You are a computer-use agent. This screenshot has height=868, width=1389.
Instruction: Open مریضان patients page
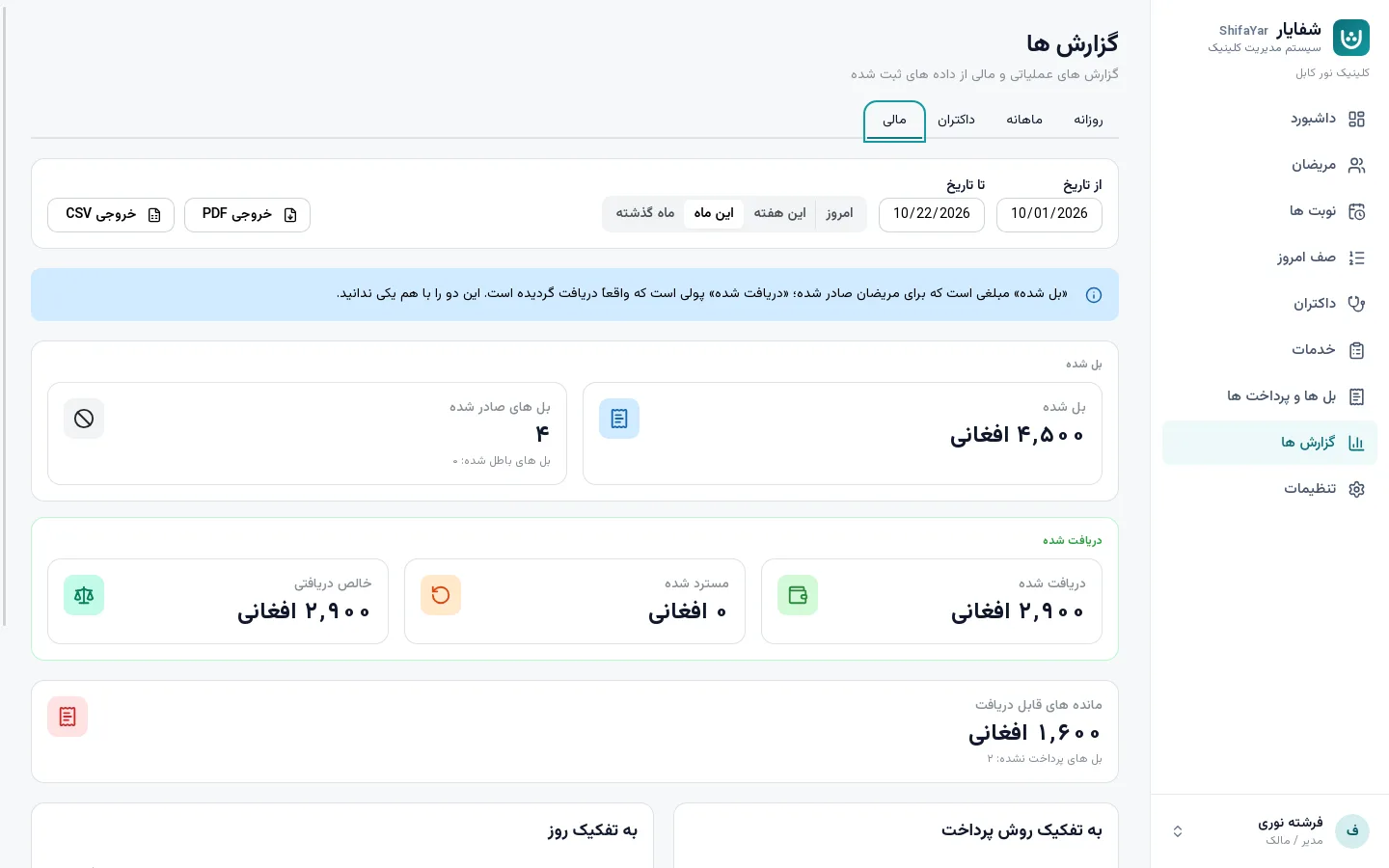point(1269,165)
